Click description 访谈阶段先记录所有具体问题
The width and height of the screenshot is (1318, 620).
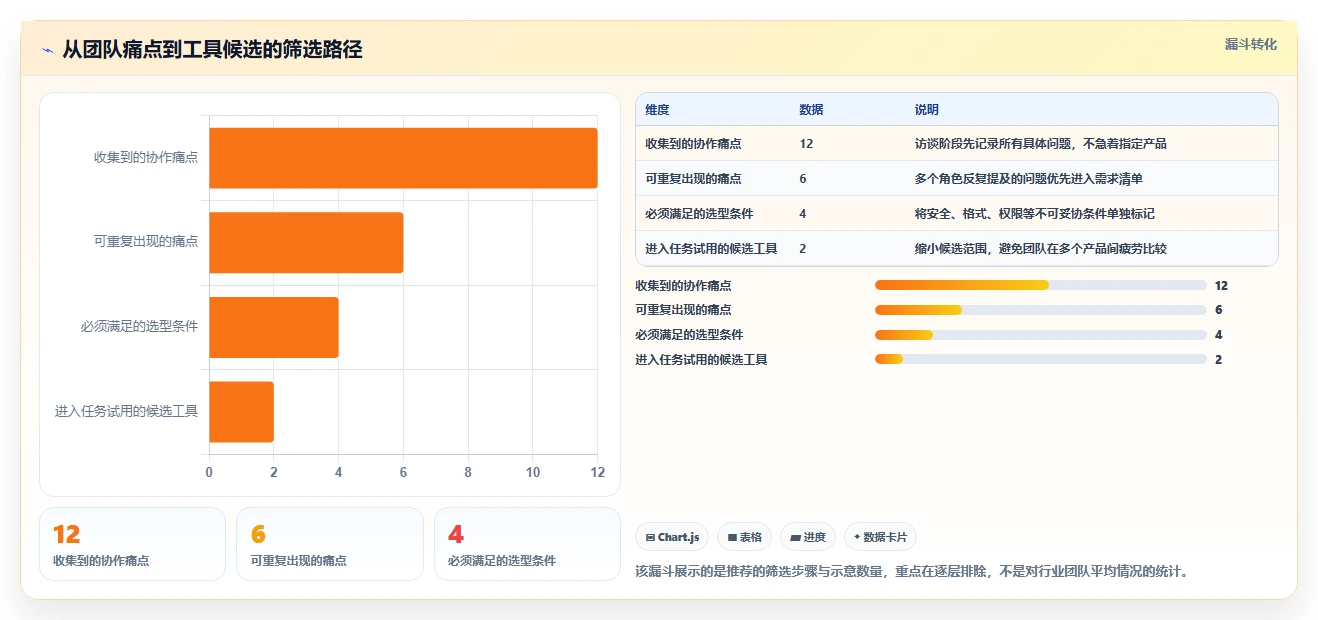click(x=1040, y=144)
